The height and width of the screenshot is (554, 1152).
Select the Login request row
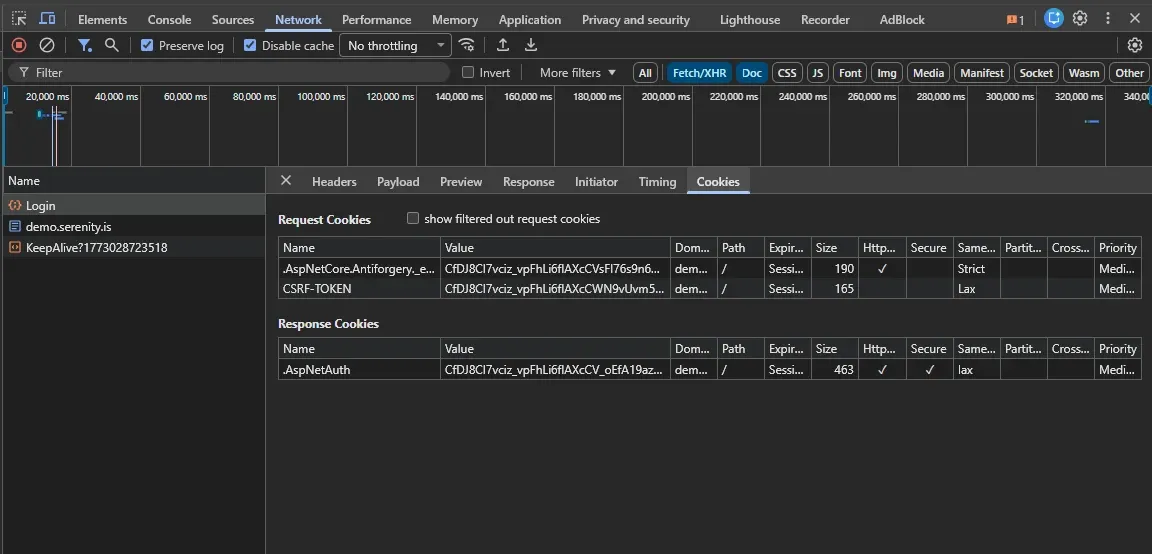133,206
